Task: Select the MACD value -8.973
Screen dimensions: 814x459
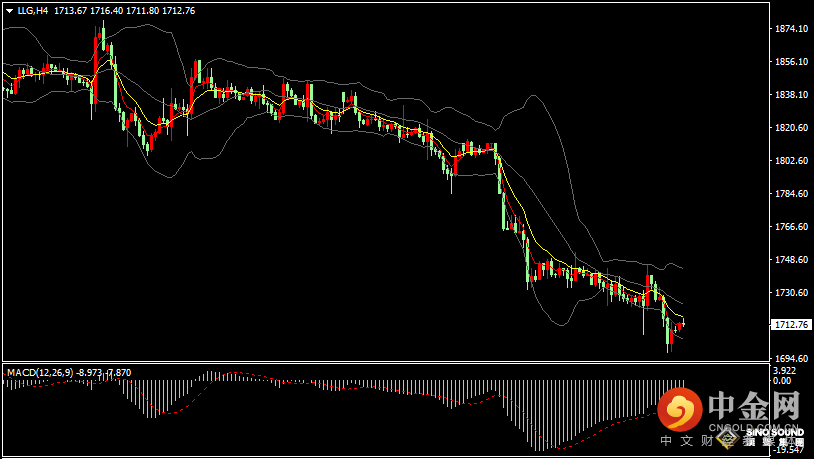Action: tap(90, 373)
